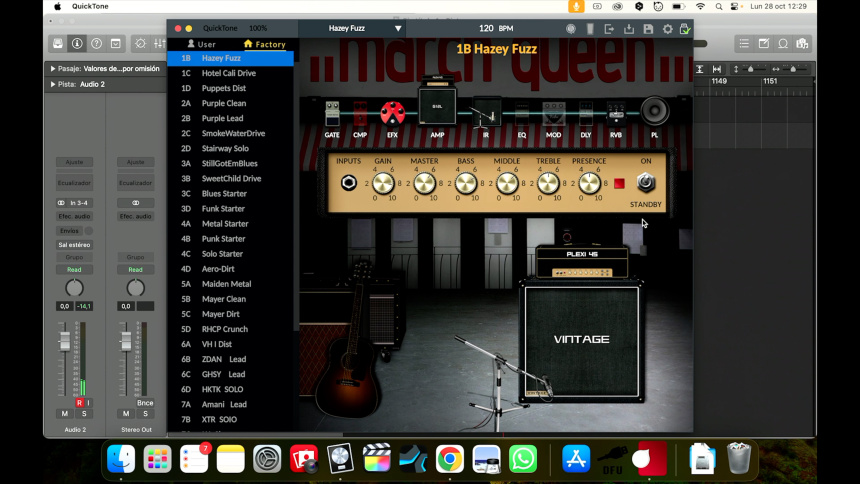Screen dimensions: 860x484
Task: Expand the Pasaje disclosure triangle
Action: 53,69
